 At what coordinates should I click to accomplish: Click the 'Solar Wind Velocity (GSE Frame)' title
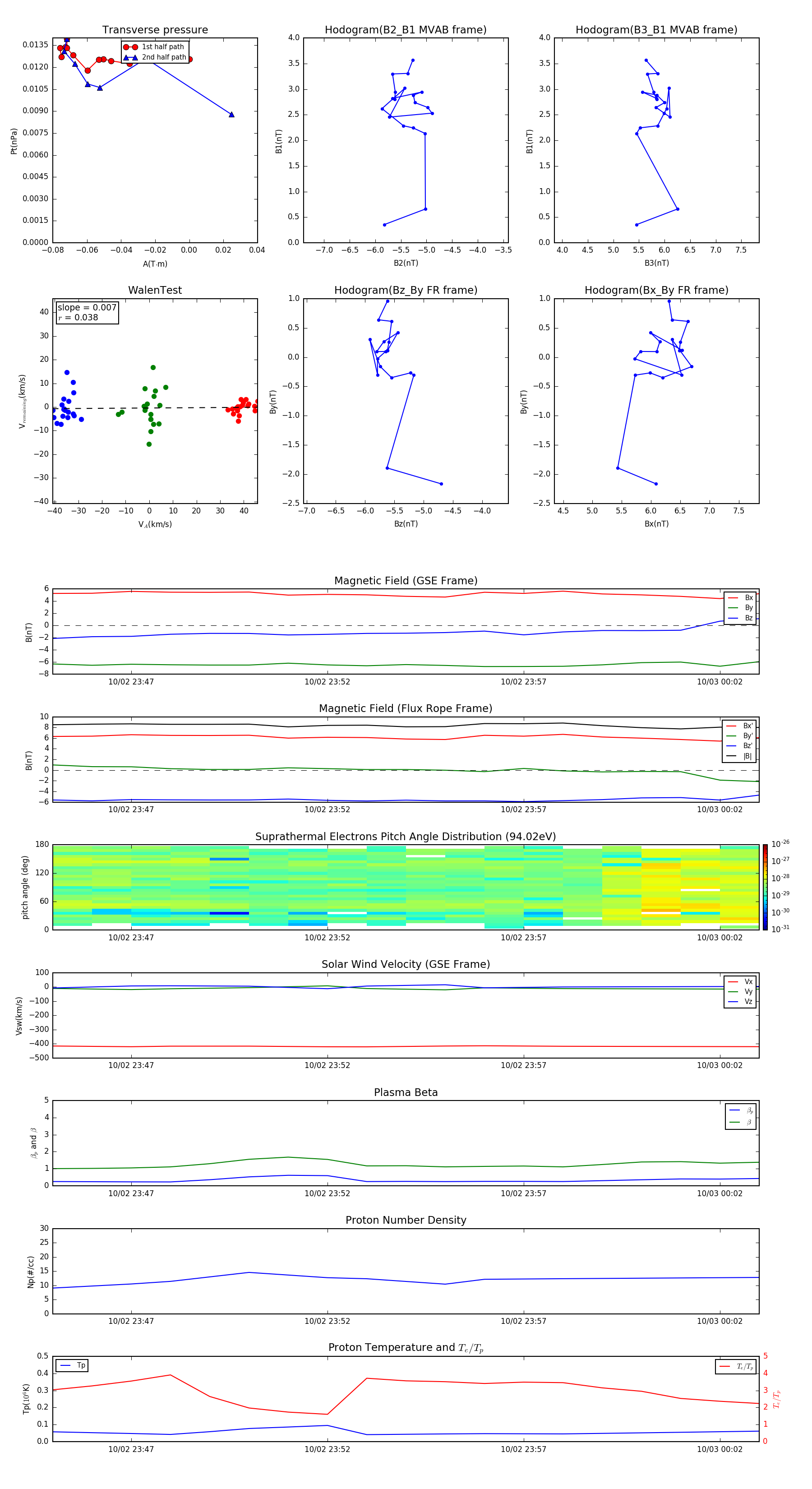406,964
